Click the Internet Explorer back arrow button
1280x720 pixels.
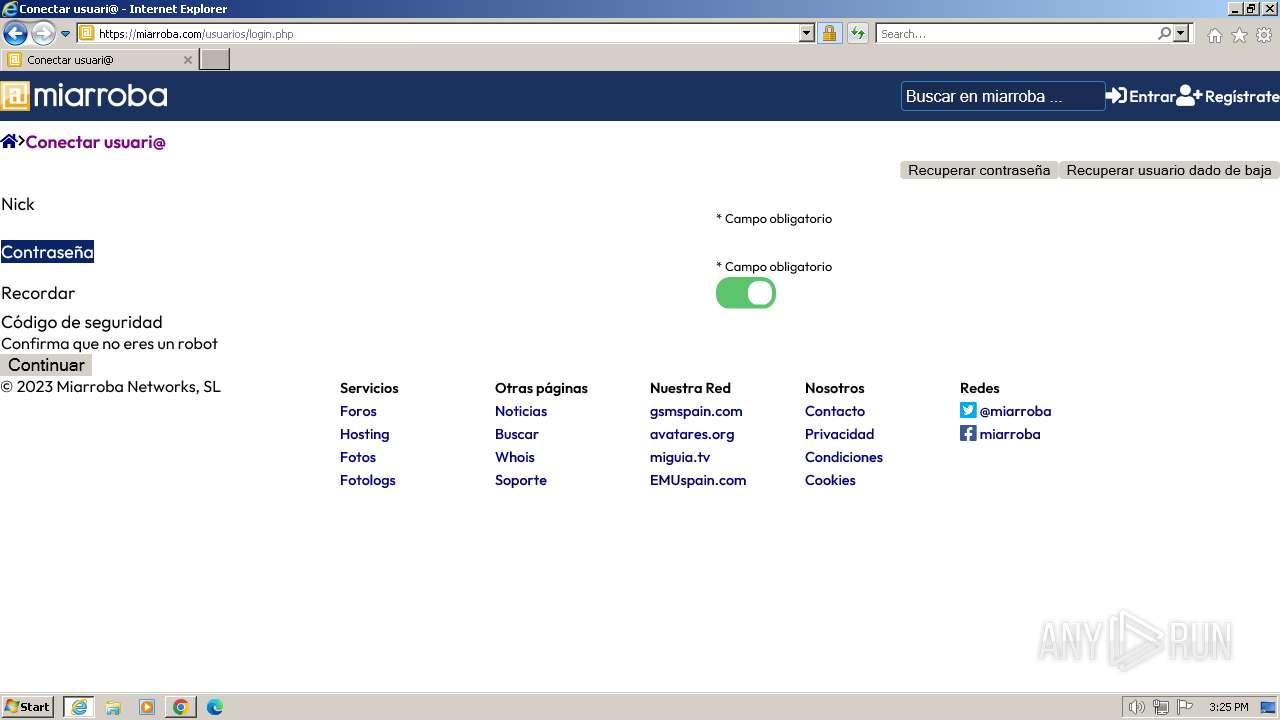point(15,33)
